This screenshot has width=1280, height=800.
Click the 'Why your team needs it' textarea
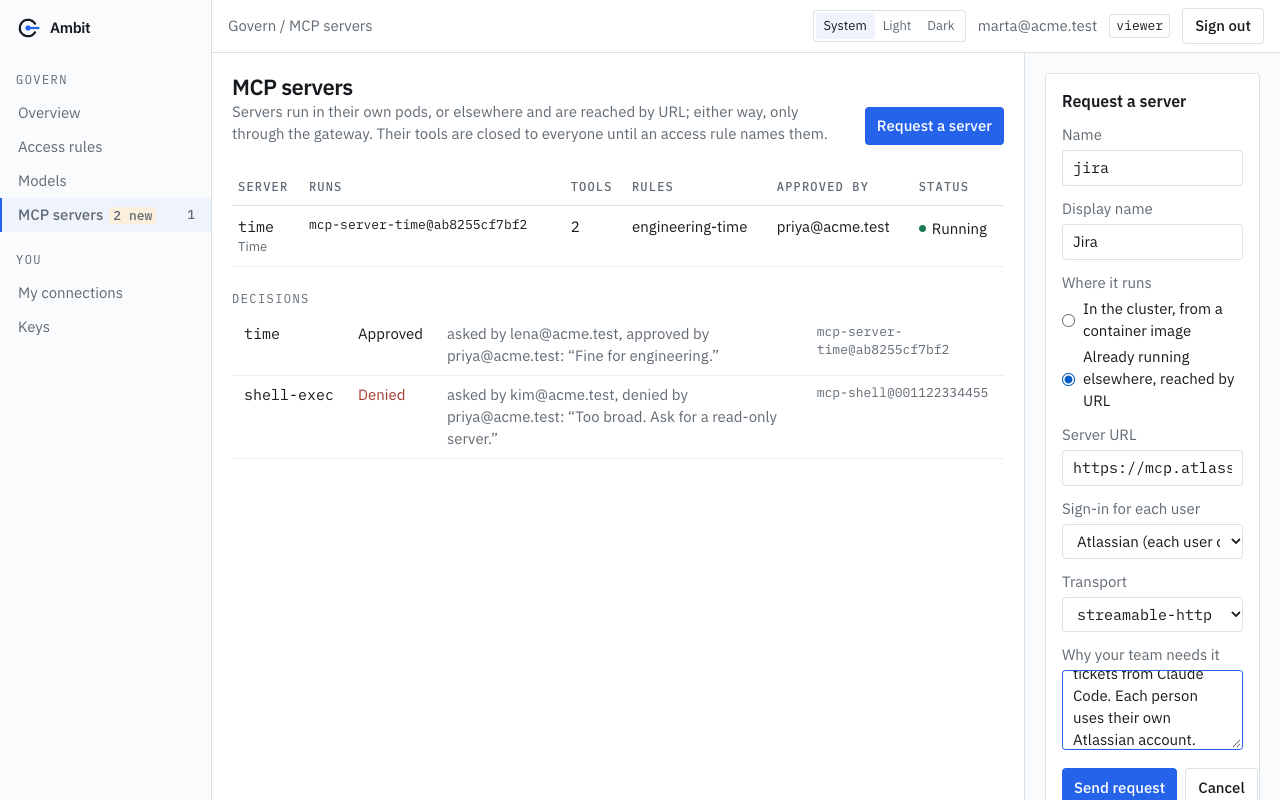pyautogui.click(x=1152, y=709)
